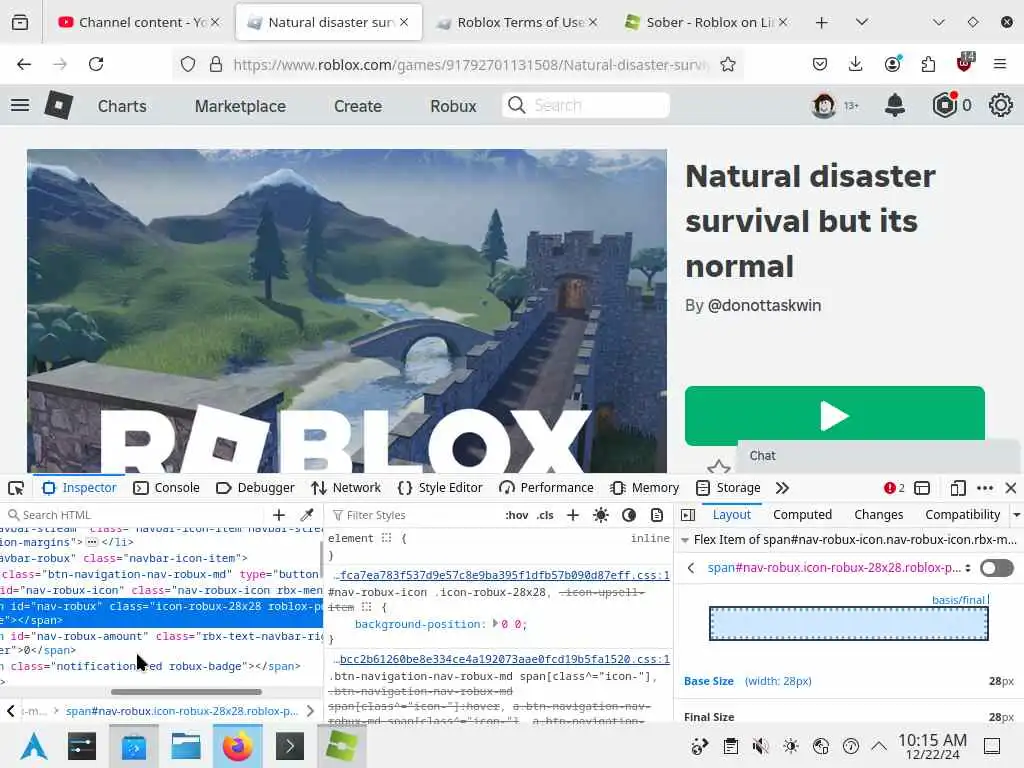Open the Firefox Downloads arrow icon
The width and height of the screenshot is (1024, 768).
tap(856, 64)
